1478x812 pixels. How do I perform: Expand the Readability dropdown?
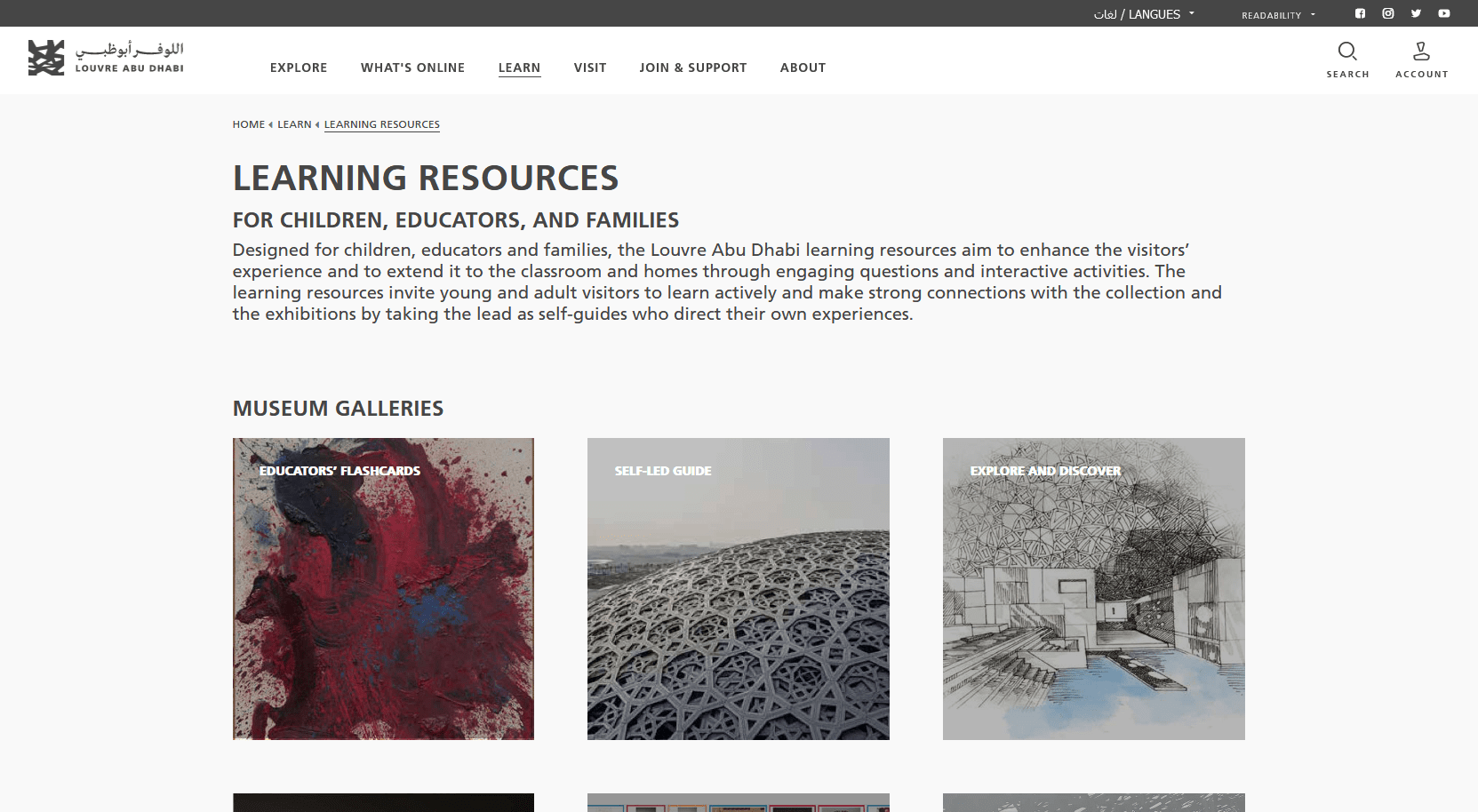point(1278,15)
